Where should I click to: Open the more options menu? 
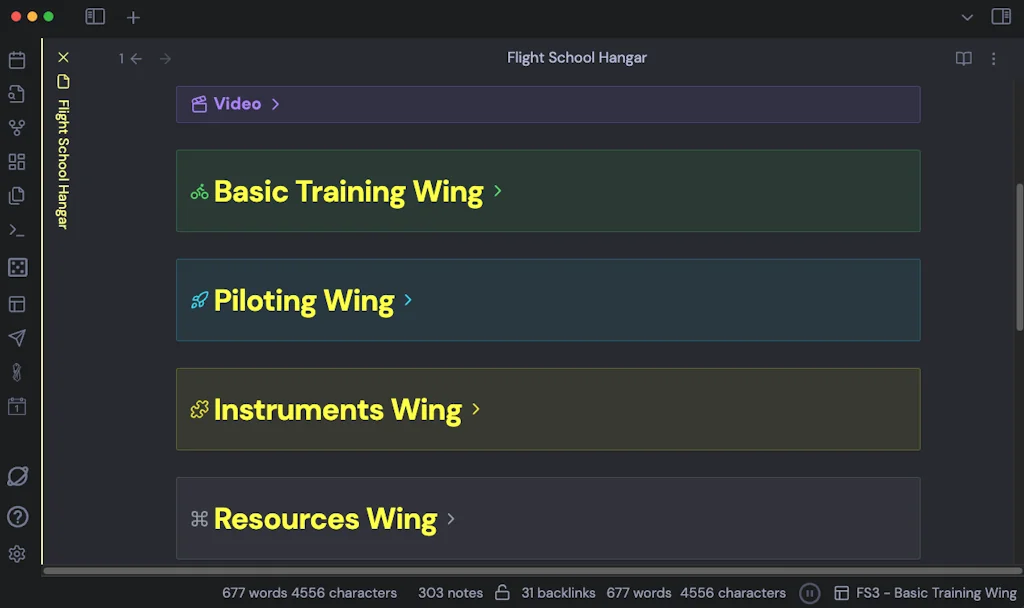pos(994,58)
